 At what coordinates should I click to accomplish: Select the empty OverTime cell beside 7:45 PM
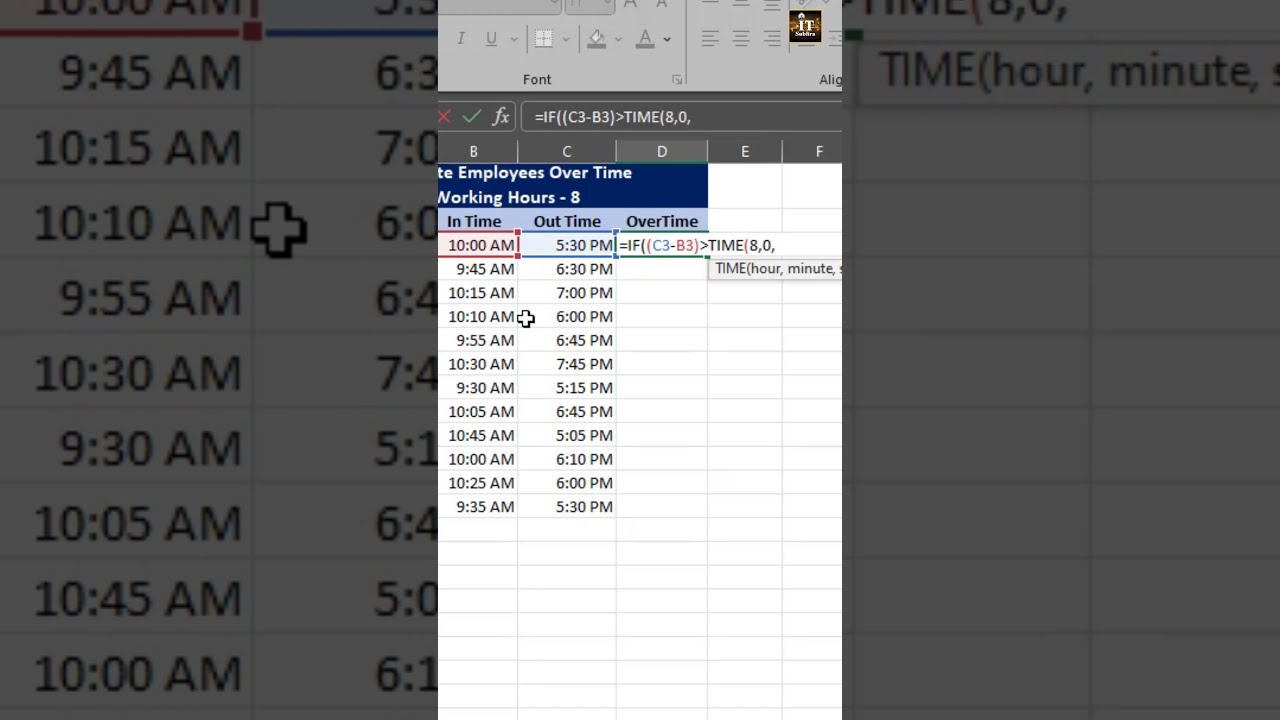pos(662,364)
